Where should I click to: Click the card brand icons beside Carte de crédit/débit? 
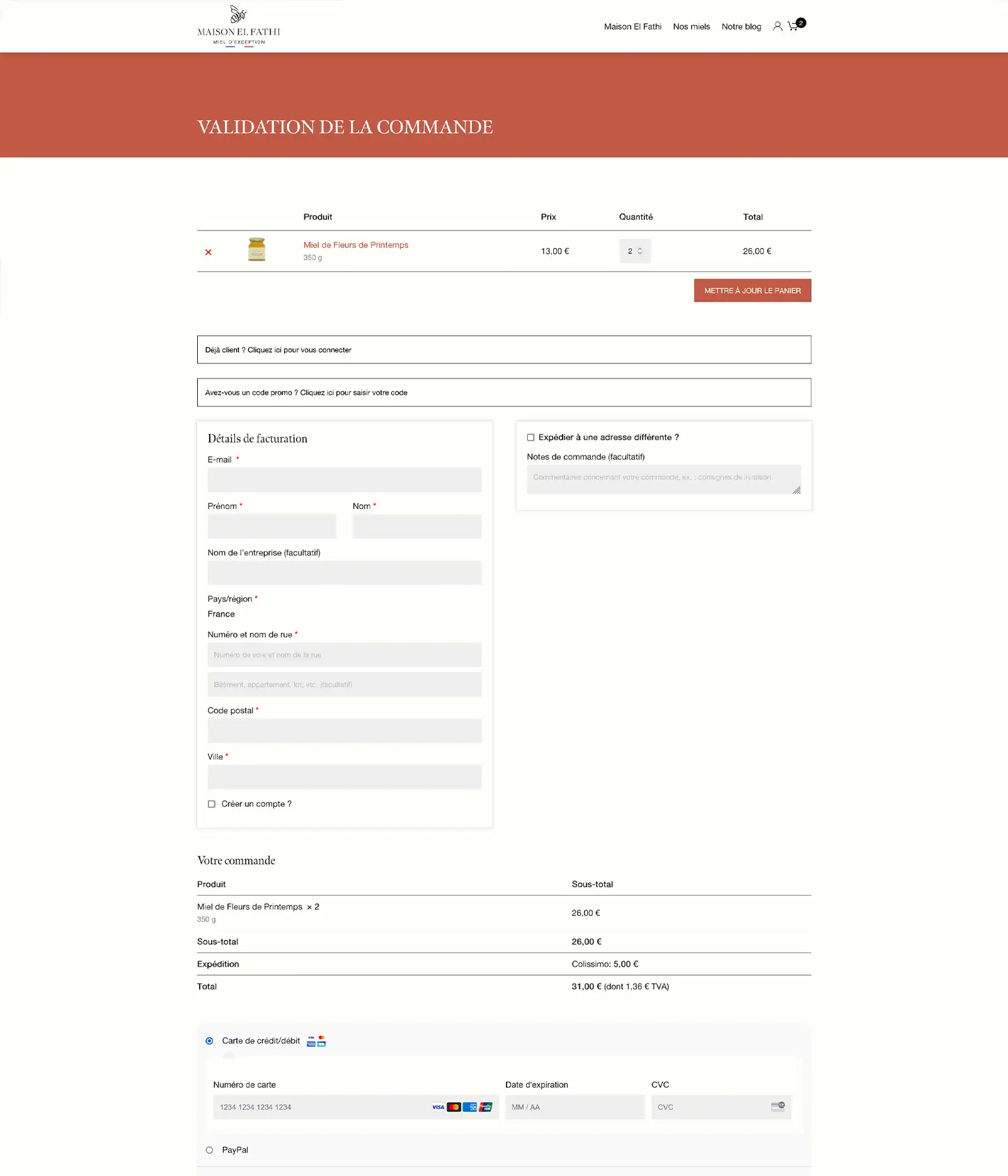click(x=316, y=1041)
